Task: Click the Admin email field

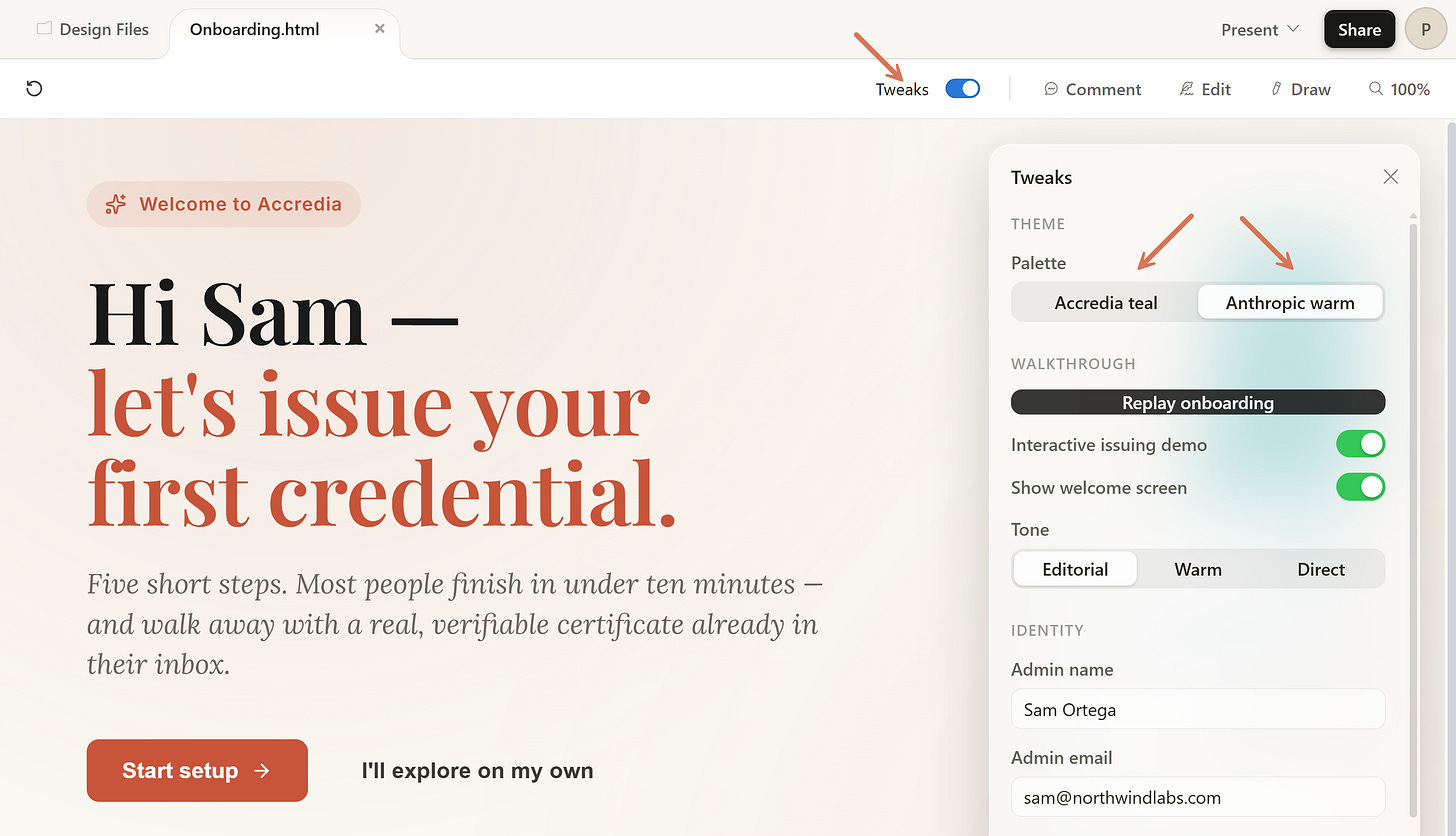Action: [1198, 797]
